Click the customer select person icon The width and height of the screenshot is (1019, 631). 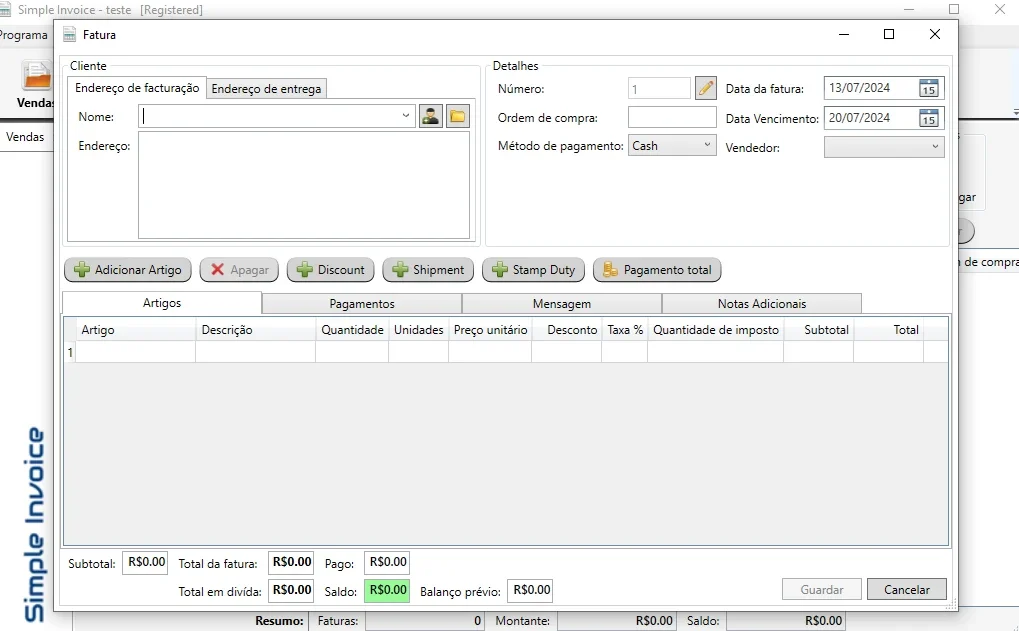[x=430, y=116]
